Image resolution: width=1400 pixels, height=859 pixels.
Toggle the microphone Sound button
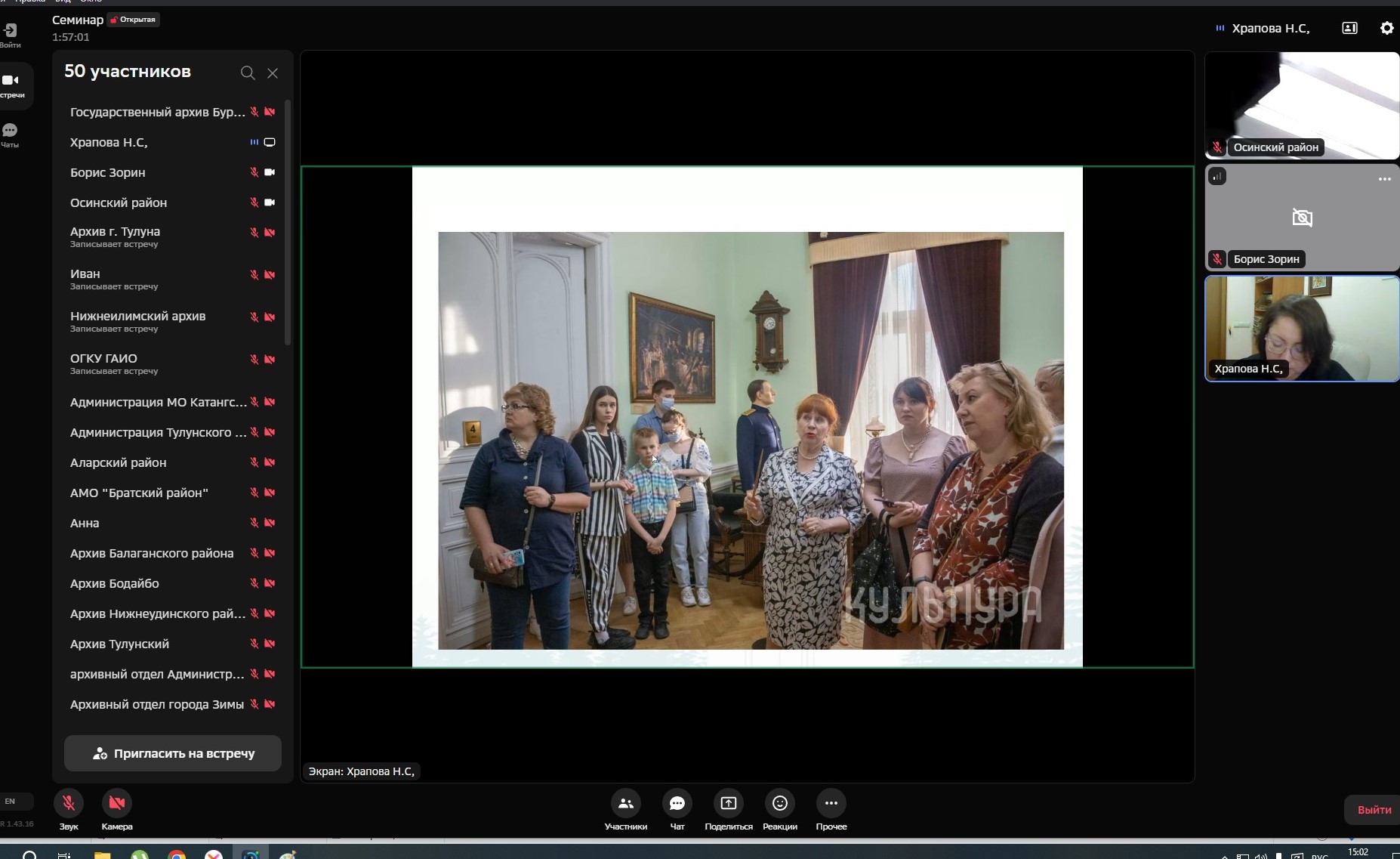(x=69, y=803)
